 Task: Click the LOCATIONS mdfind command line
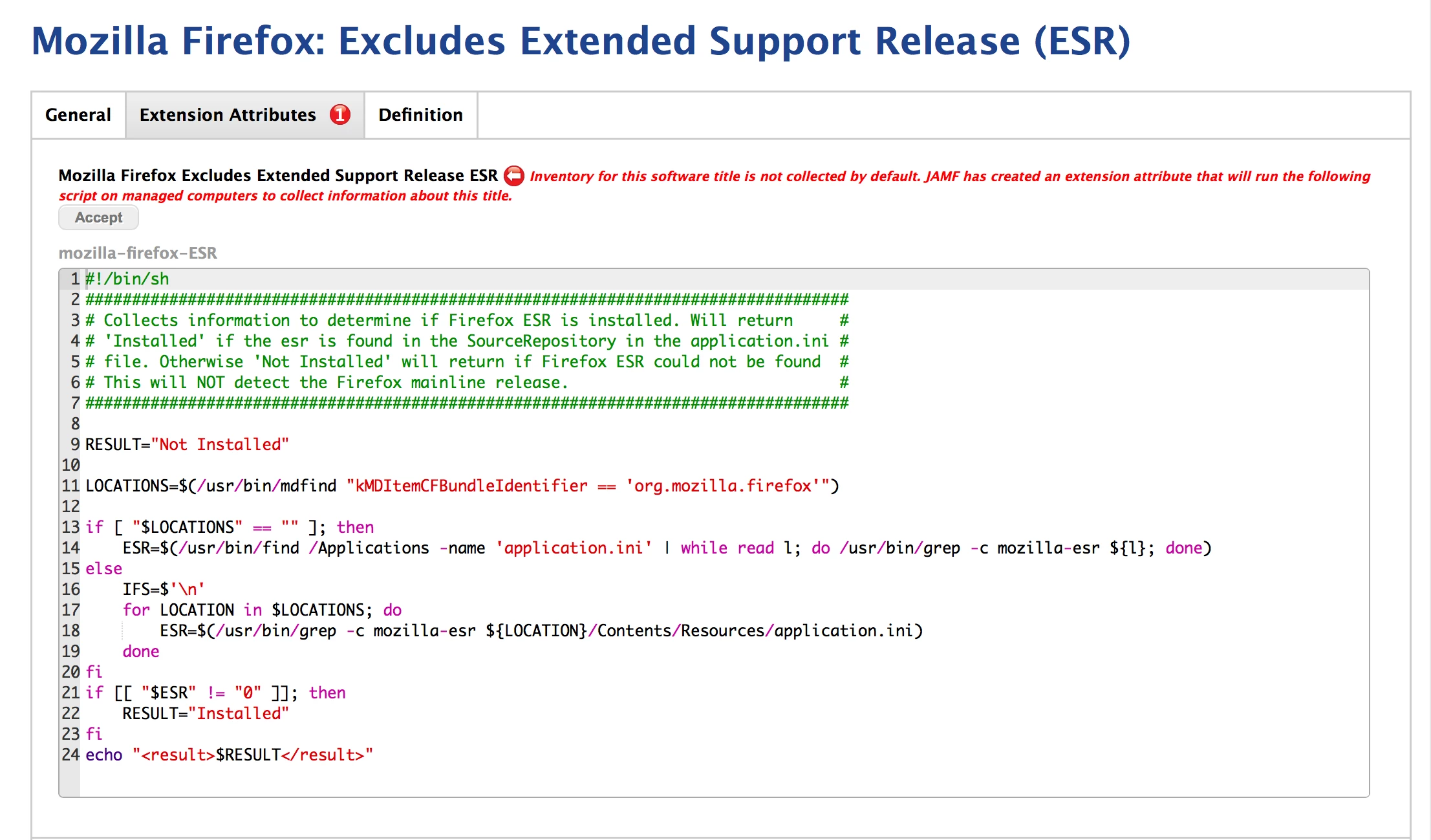[x=462, y=486]
